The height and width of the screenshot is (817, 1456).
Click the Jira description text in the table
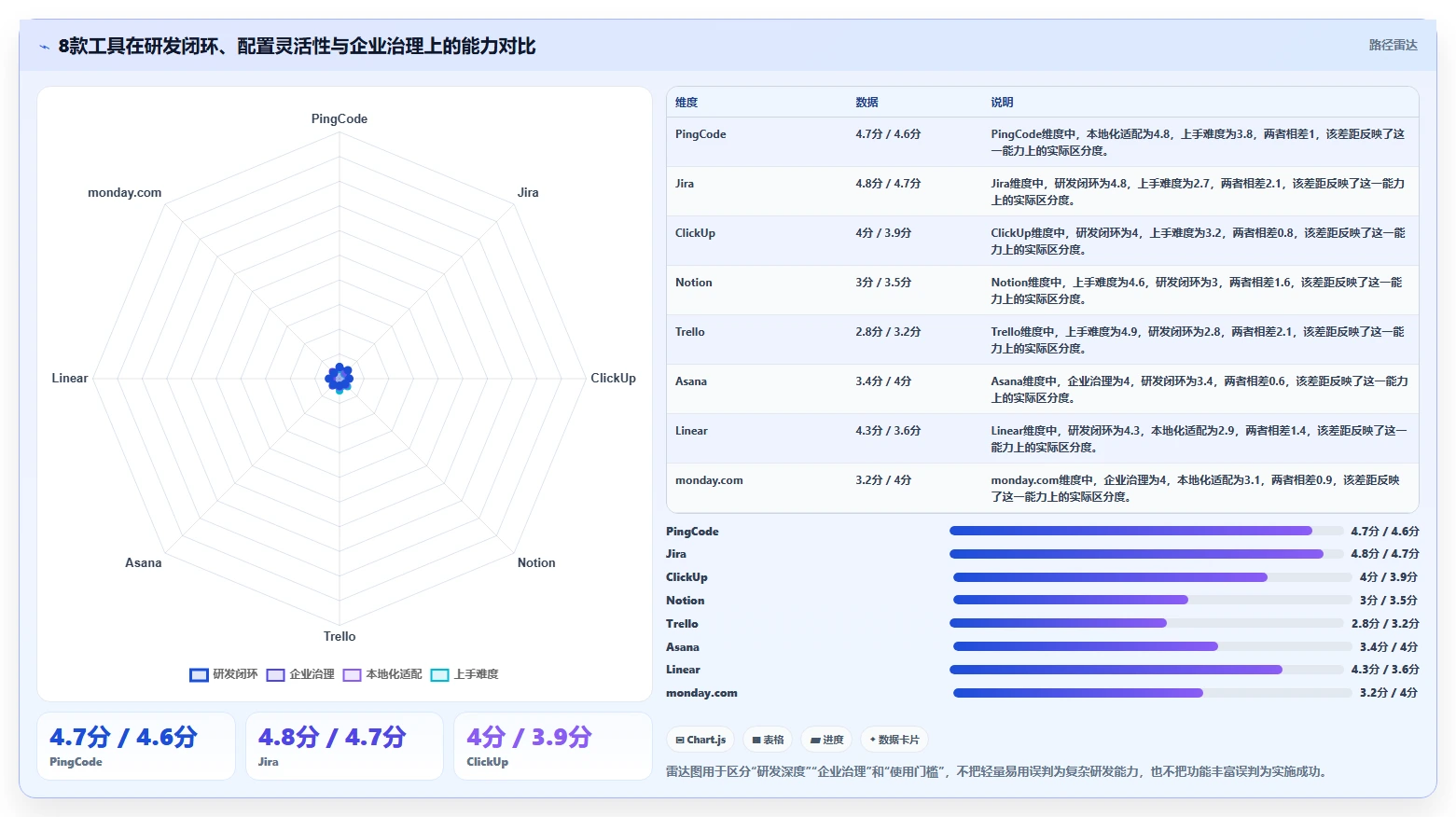tap(1198, 192)
